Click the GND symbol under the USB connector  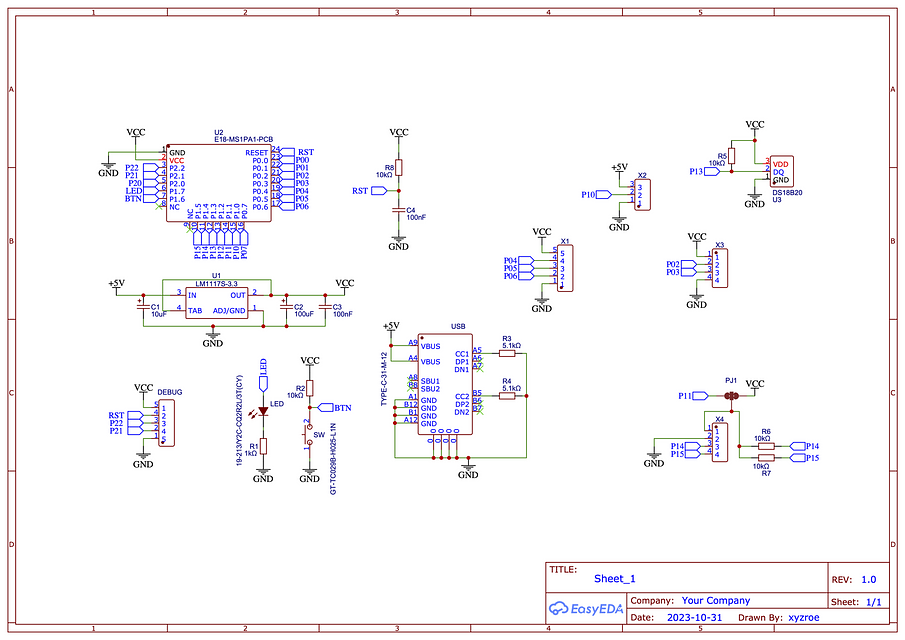(x=468, y=471)
